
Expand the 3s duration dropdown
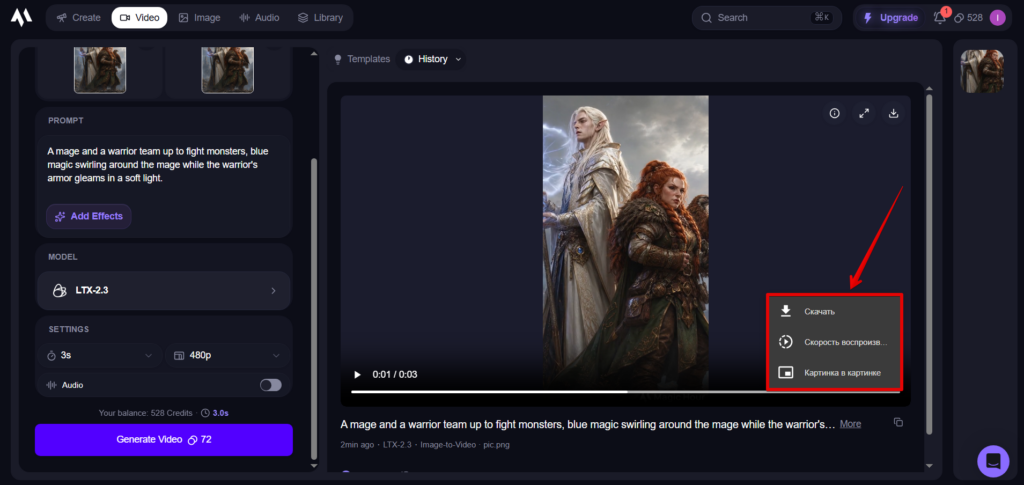[x=101, y=356]
